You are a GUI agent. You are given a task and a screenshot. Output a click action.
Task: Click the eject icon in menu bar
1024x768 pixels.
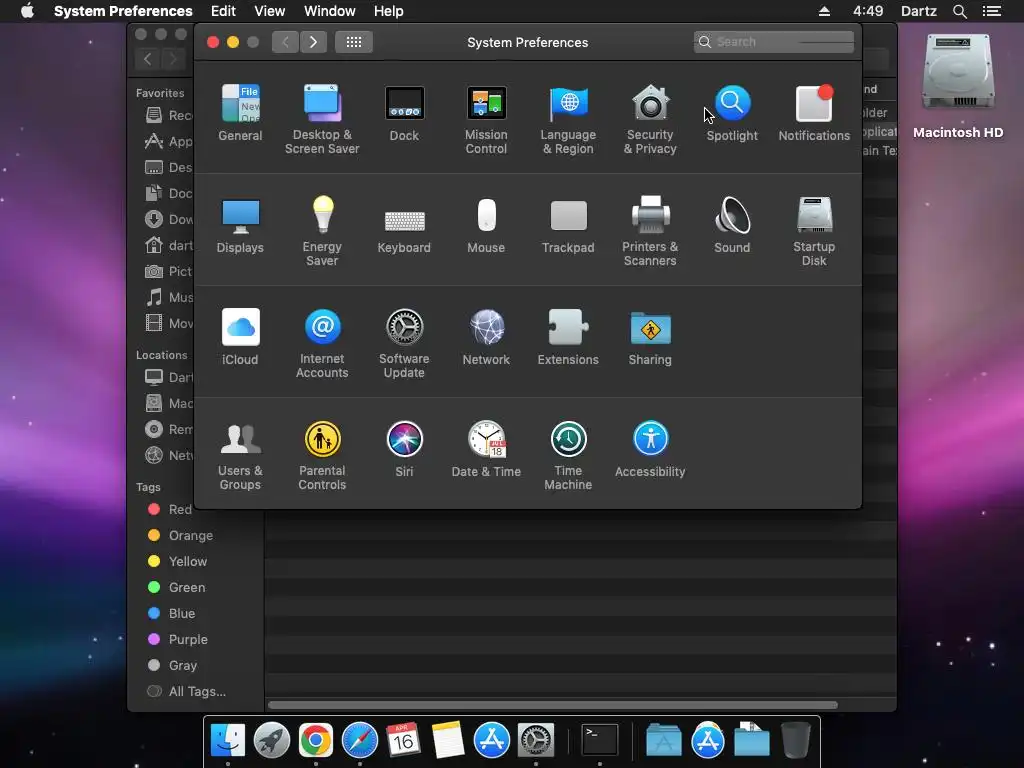click(824, 11)
